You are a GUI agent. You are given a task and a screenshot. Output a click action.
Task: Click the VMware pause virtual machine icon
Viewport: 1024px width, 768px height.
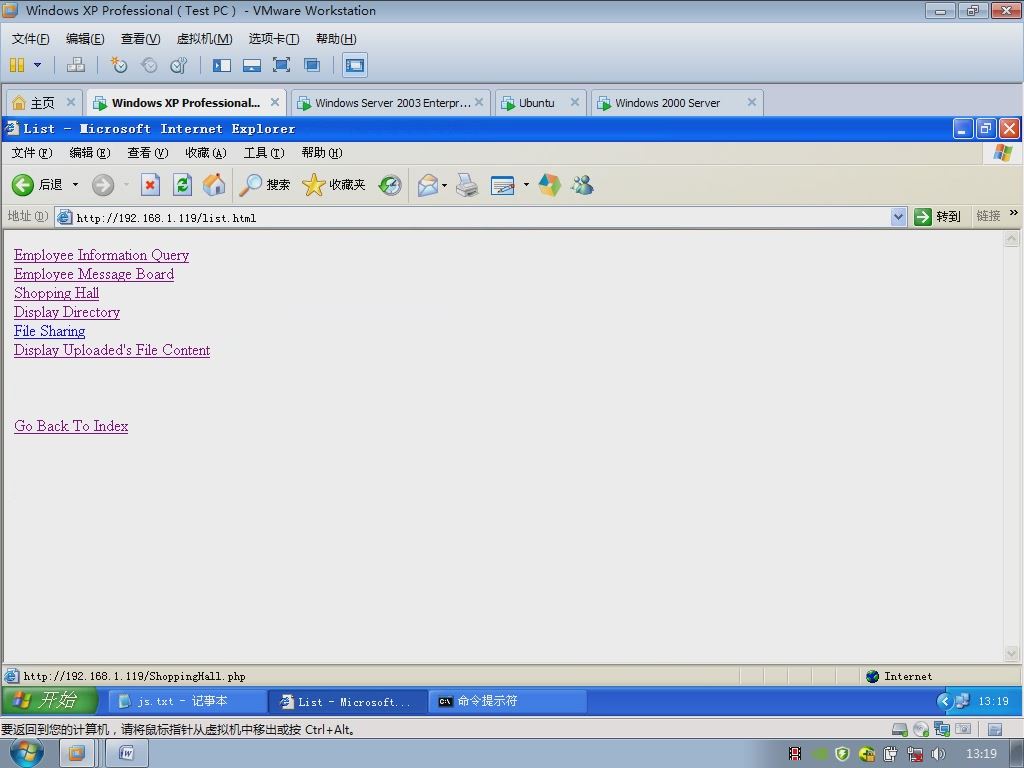[17, 65]
